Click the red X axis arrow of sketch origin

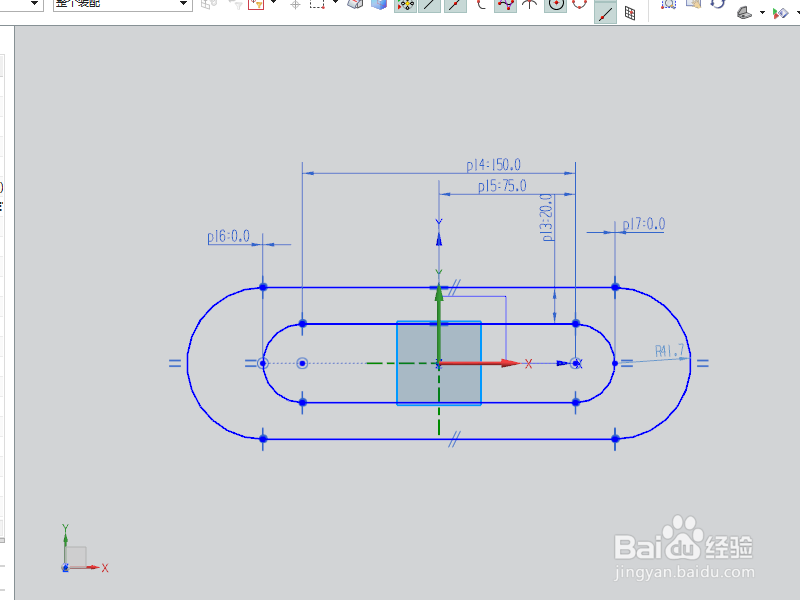pyautogui.click(x=480, y=363)
